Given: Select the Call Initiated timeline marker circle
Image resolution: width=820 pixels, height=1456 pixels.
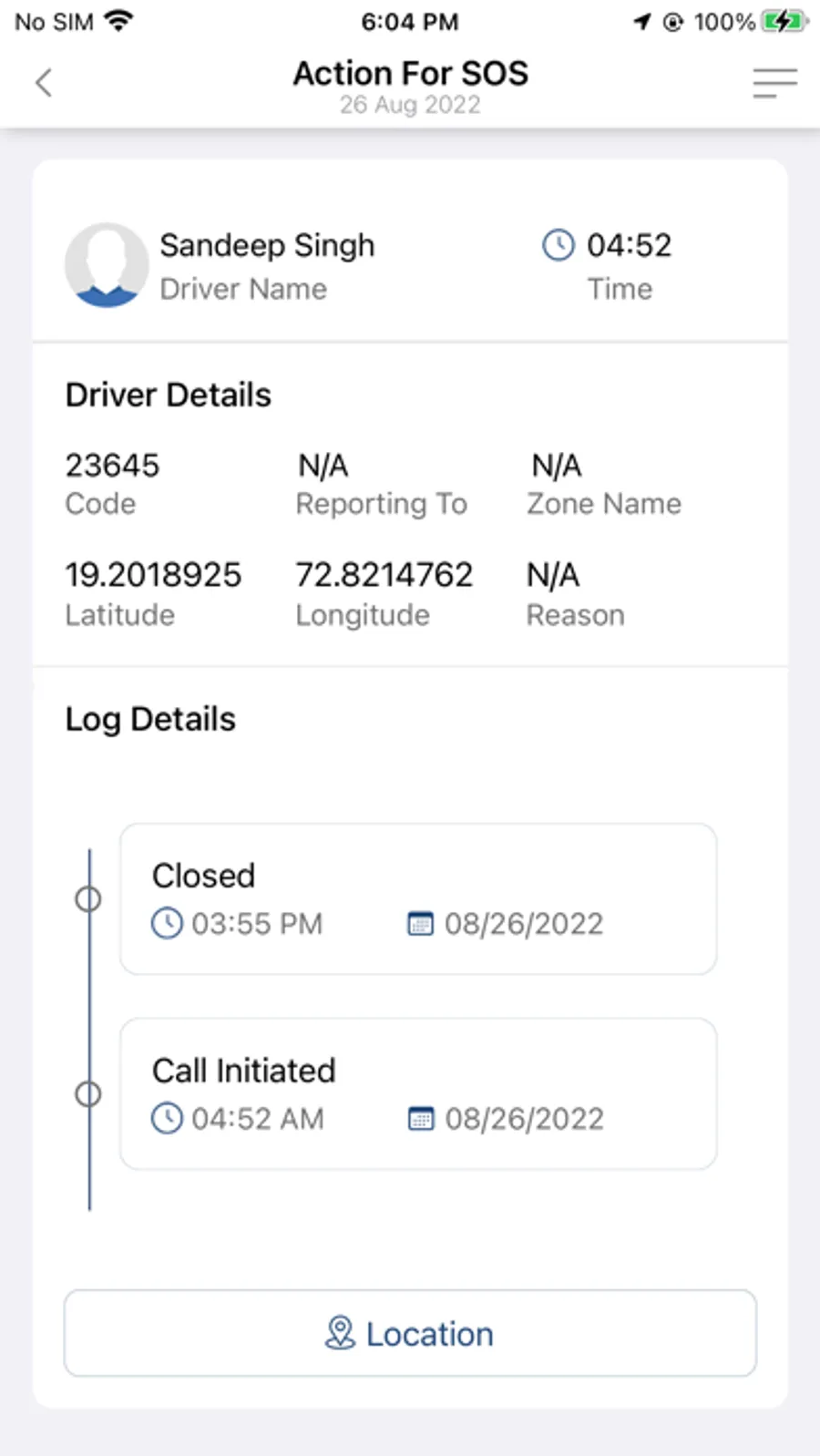Looking at the screenshot, I should 88,1094.
